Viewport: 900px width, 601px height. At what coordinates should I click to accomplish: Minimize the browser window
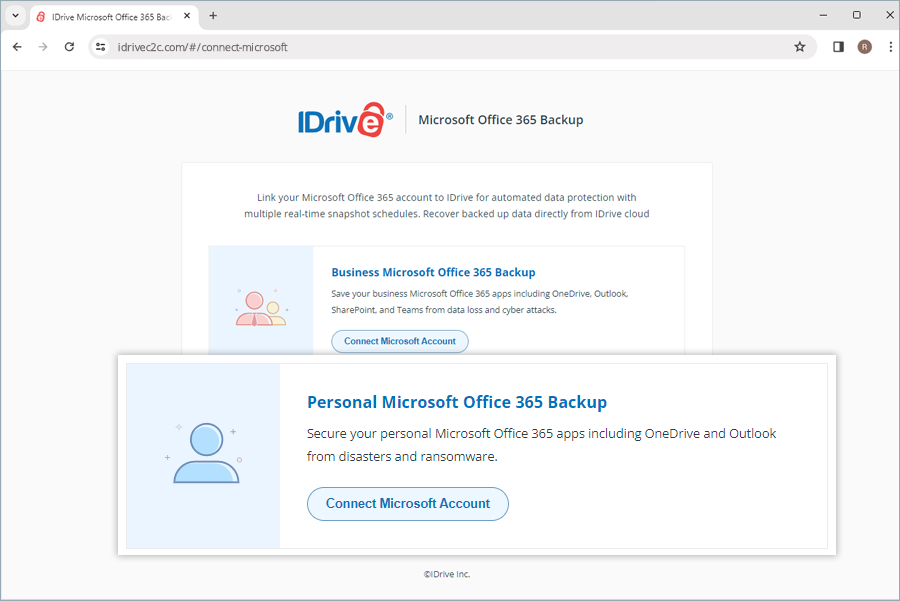click(x=823, y=15)
